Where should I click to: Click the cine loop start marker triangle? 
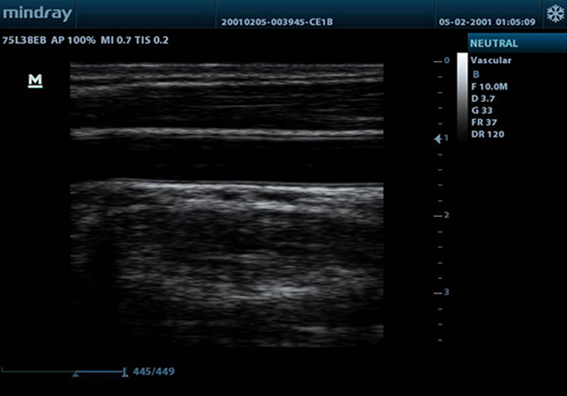point(75,374)
